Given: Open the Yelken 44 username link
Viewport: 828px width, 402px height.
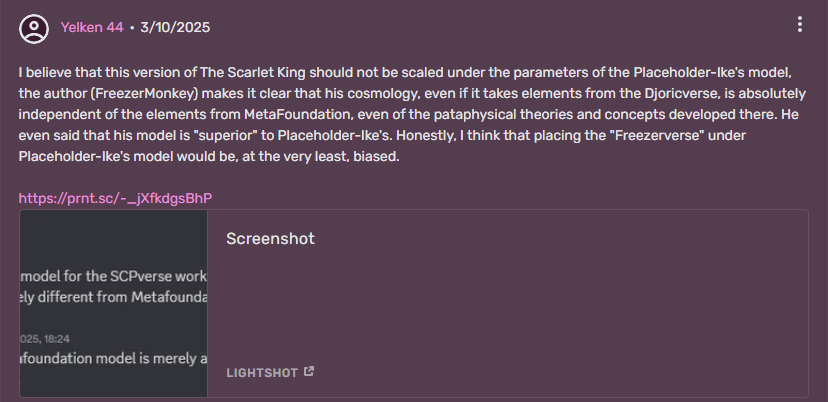Looking at the screenshot, I should point(91,27).
